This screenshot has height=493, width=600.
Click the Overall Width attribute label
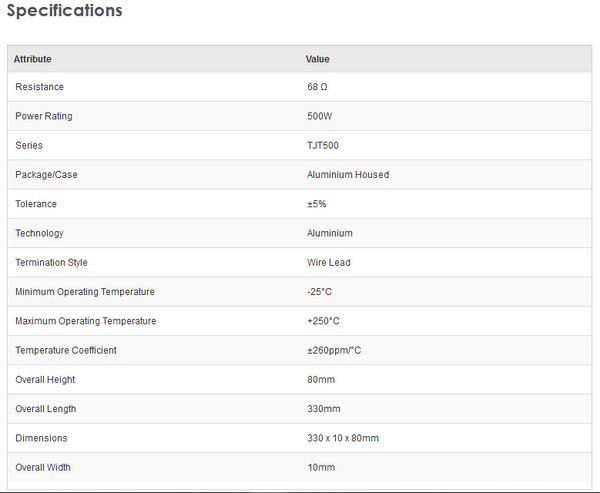pyautogui.click(x=43, y=467)
